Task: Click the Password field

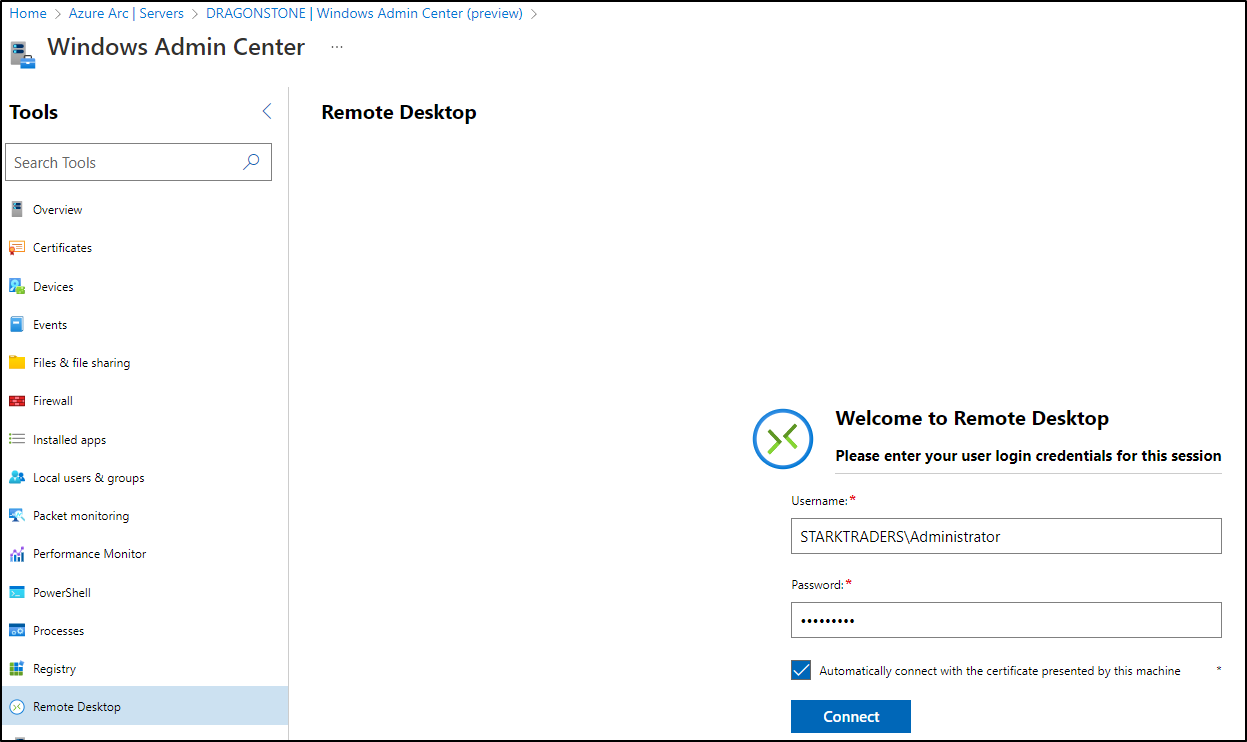Action: (1006, 620)
